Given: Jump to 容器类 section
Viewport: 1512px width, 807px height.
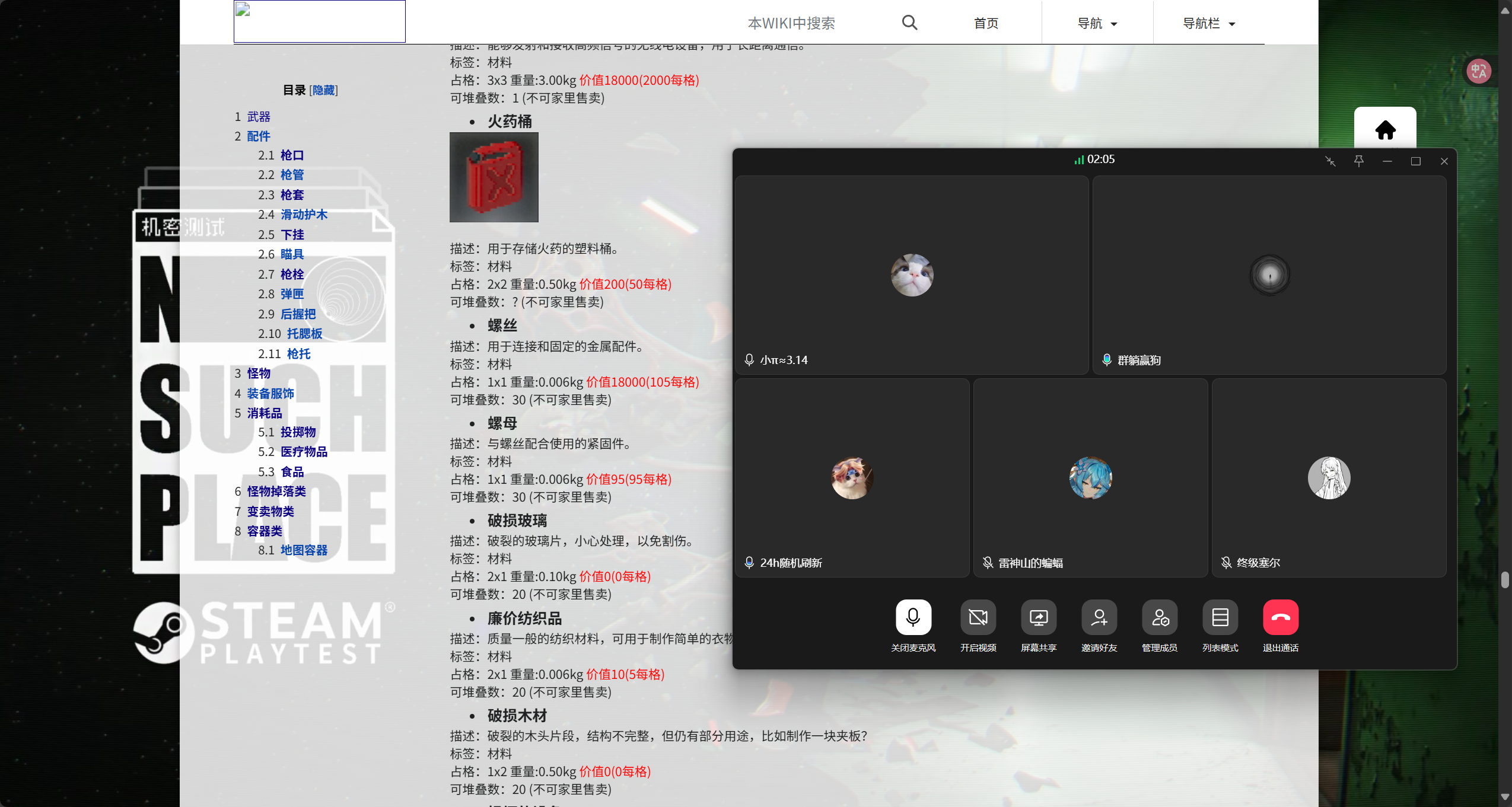Looking at the screenshot, I should (x=265, y=531).
